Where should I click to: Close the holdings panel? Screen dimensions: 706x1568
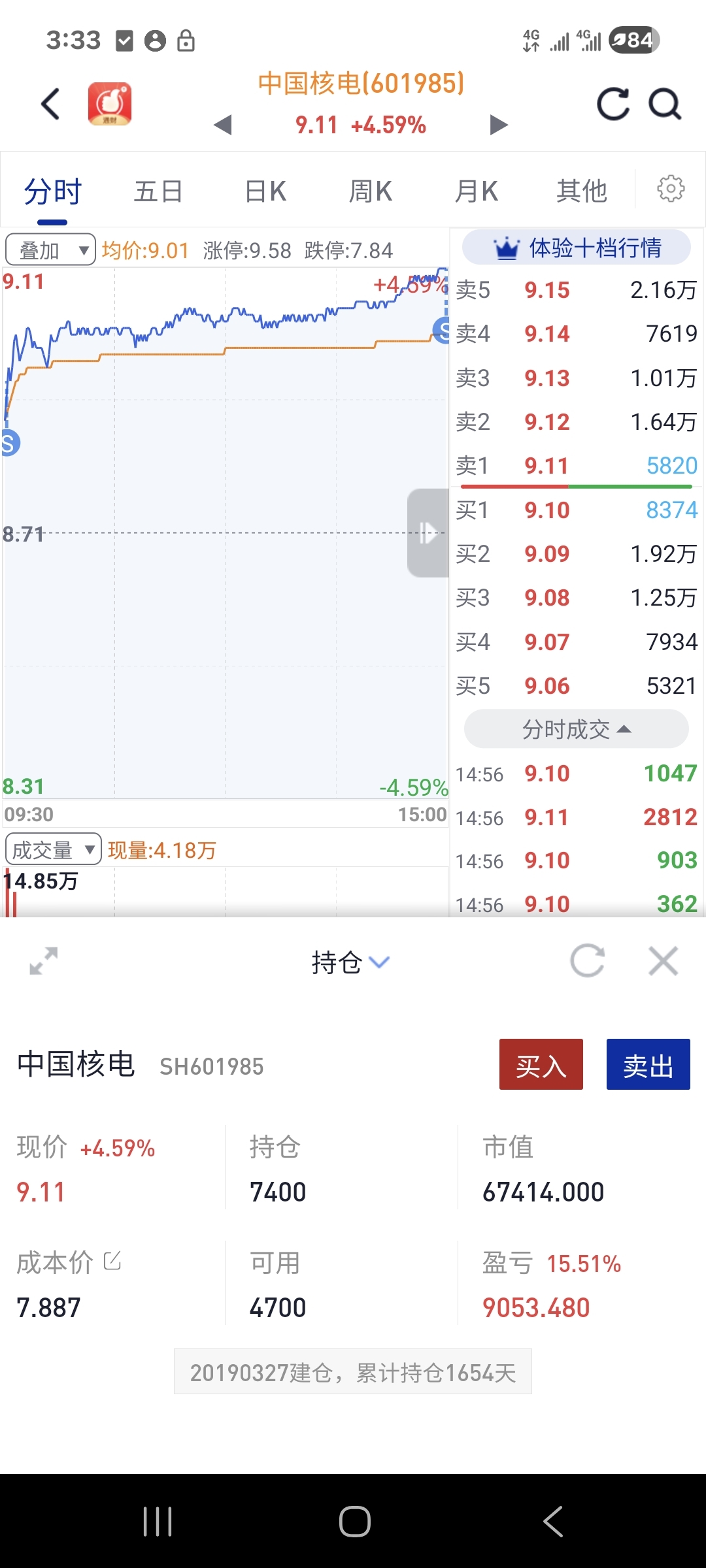point(664,961)
